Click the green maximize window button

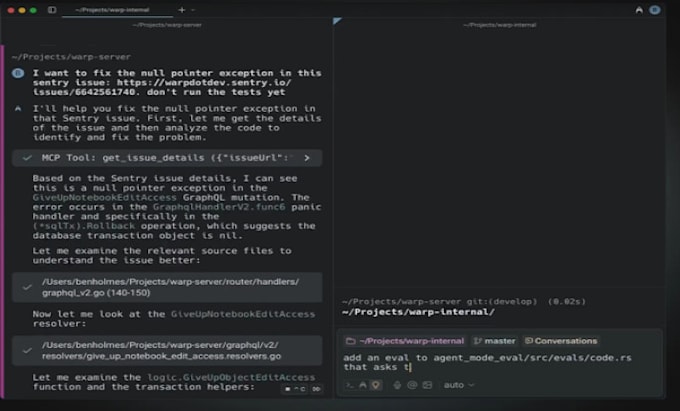[x=33, y=10]
